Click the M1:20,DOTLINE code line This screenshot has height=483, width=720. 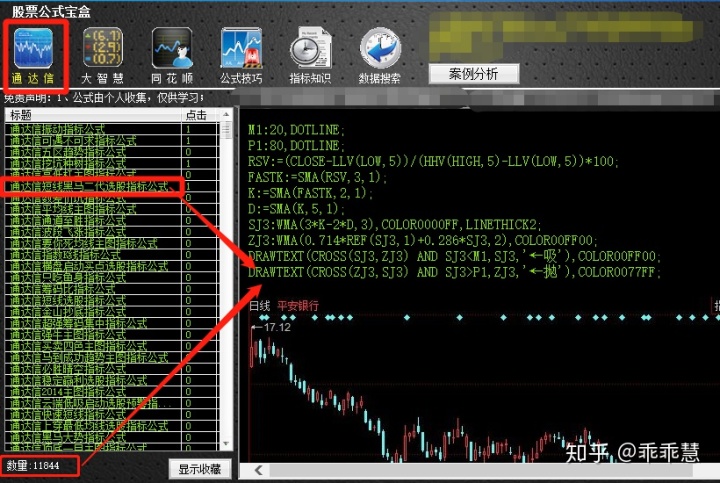[296, 129]
